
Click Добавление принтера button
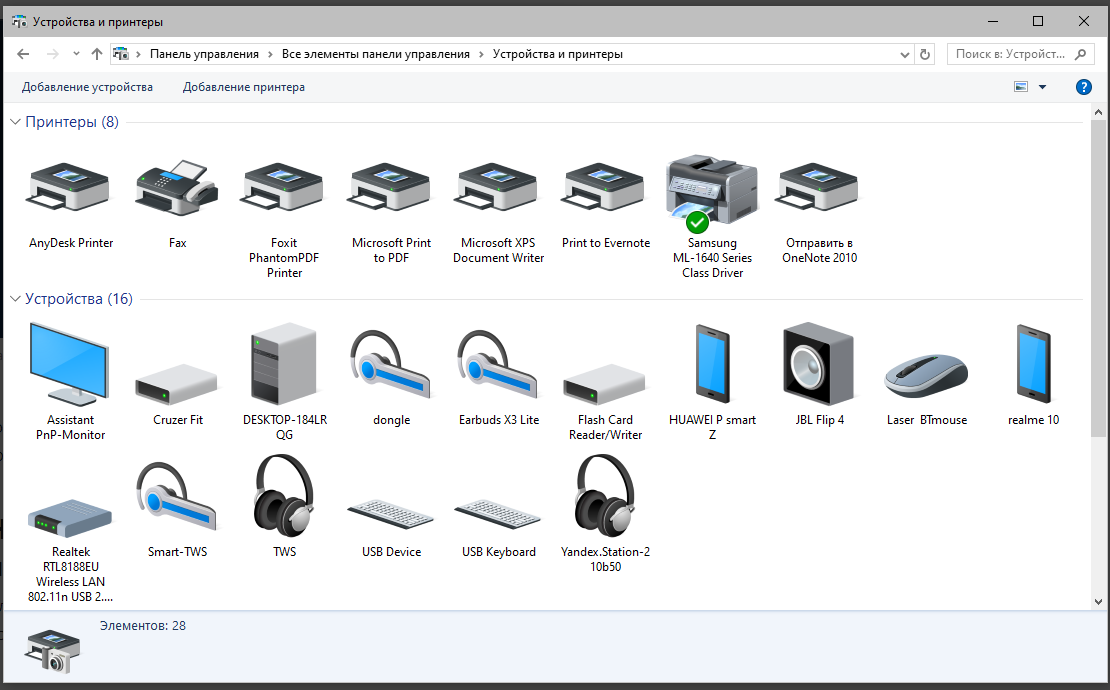pyautogui.click(x=244, y=87)
